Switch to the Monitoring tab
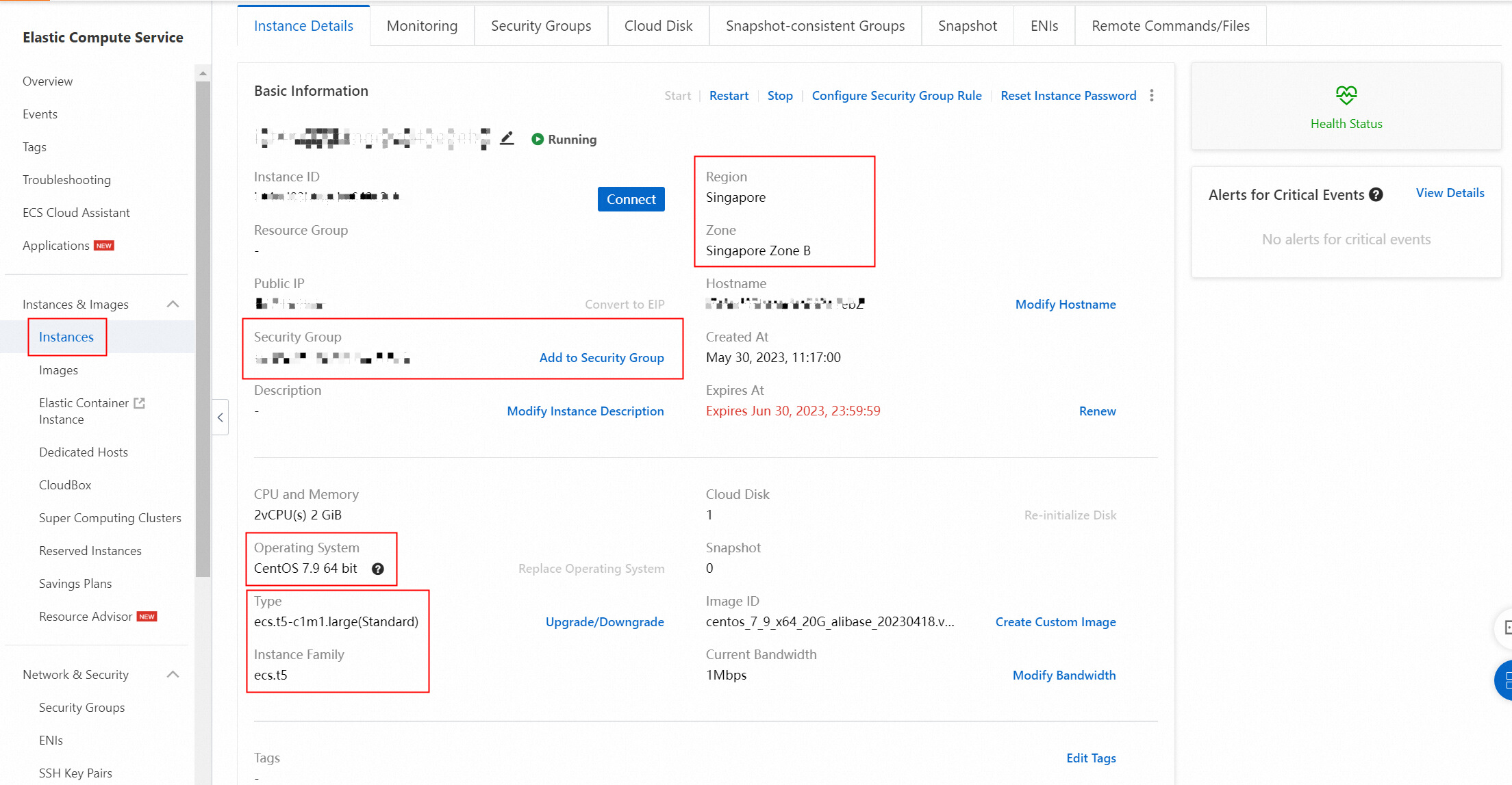This screenshot has height=785, width=1512. coord(422,26)
